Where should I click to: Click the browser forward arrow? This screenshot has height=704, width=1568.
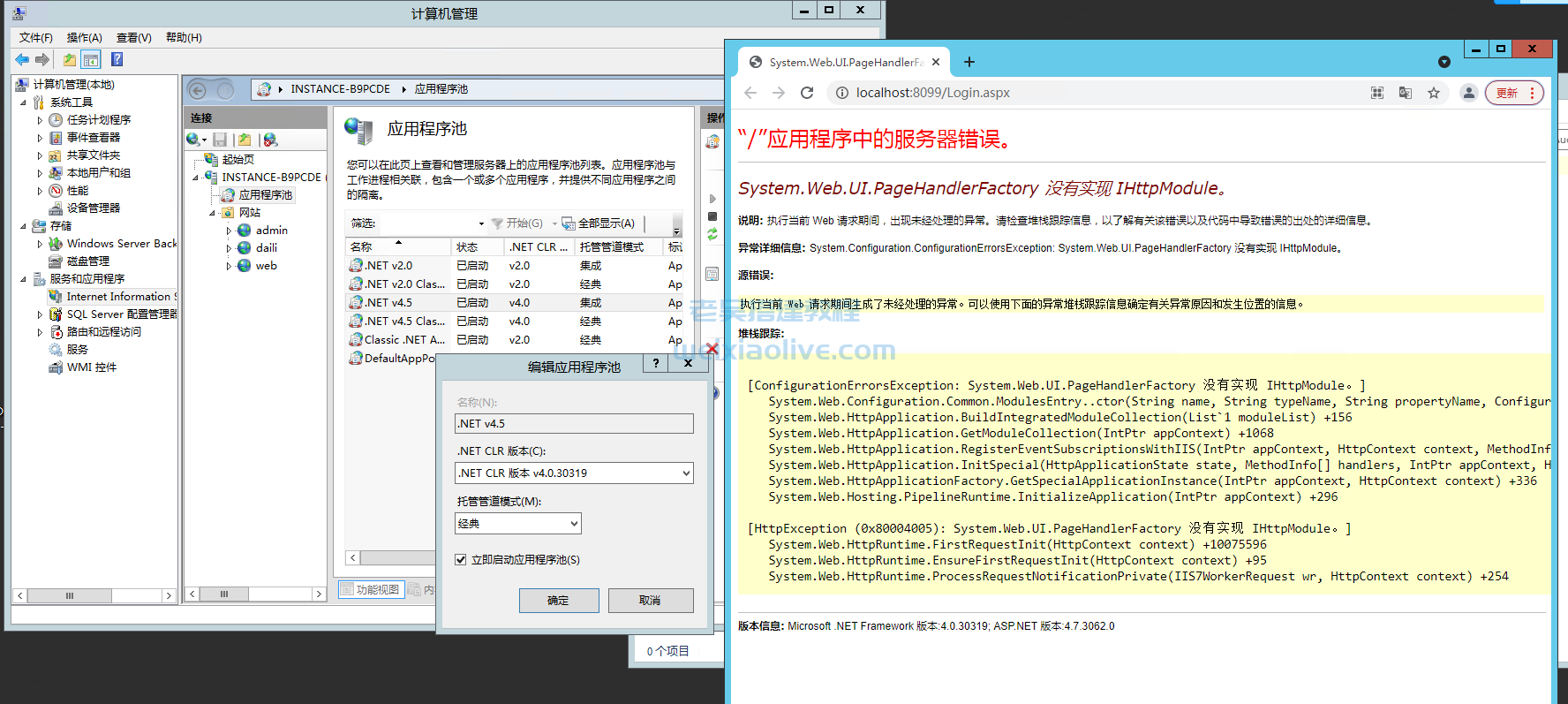778,93
